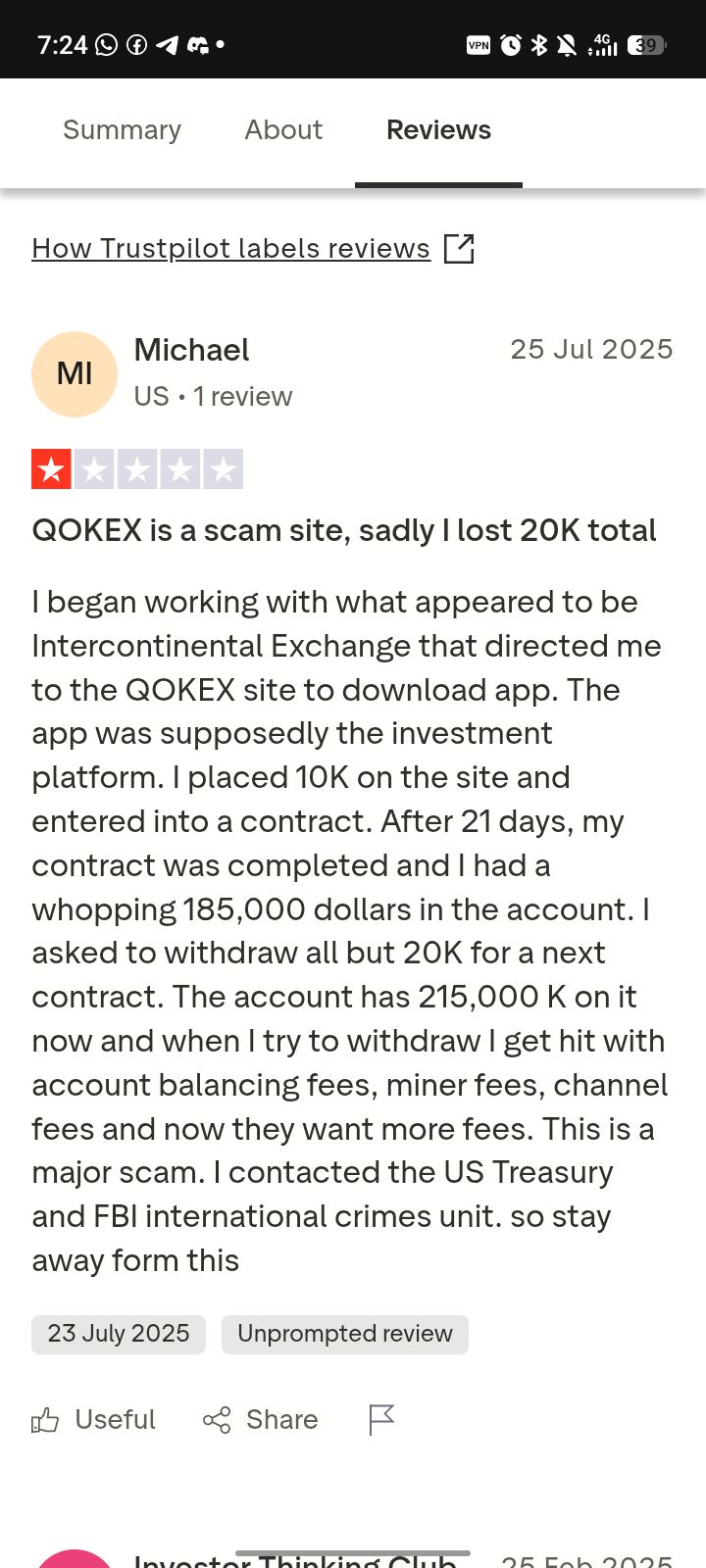Select the Reviews tab
The image size is (706, 1568).
tap(438, 130)
